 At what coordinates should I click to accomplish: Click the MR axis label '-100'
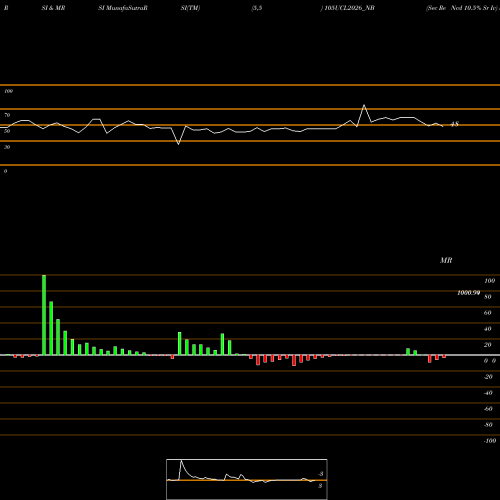coord(490,441)
